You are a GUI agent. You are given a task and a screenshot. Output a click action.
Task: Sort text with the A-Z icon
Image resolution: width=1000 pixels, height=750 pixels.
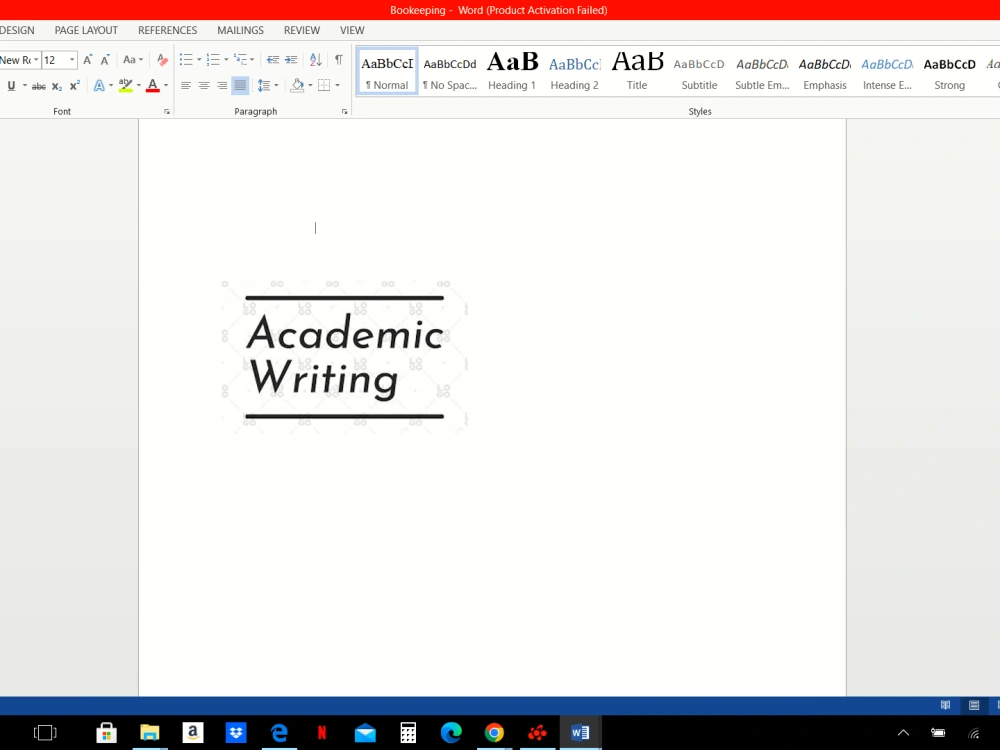click(x=316, y=60)
